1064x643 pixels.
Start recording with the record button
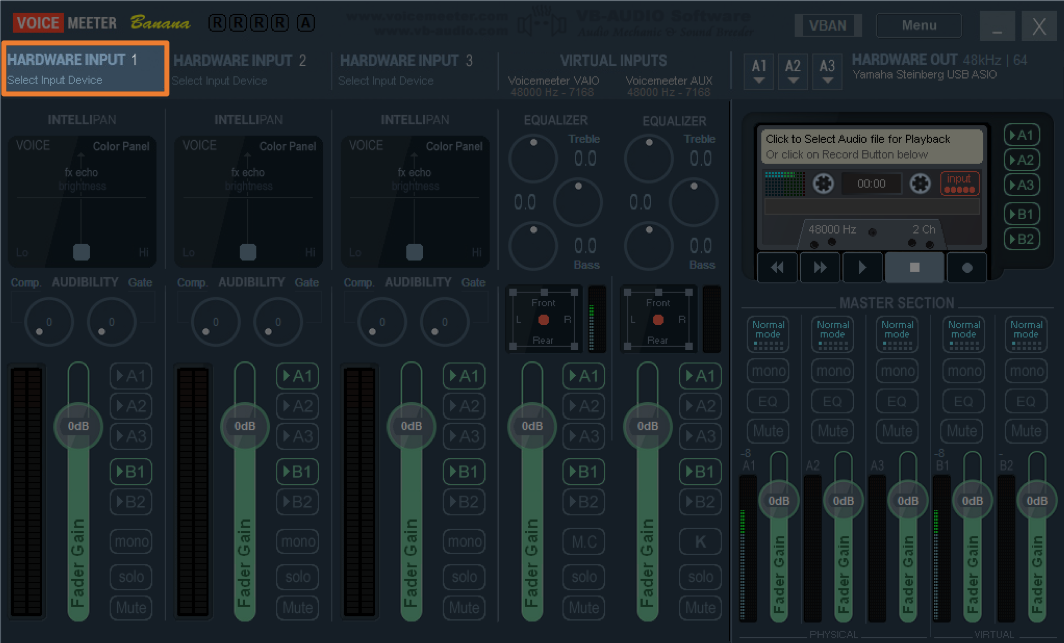coord(967,267)
